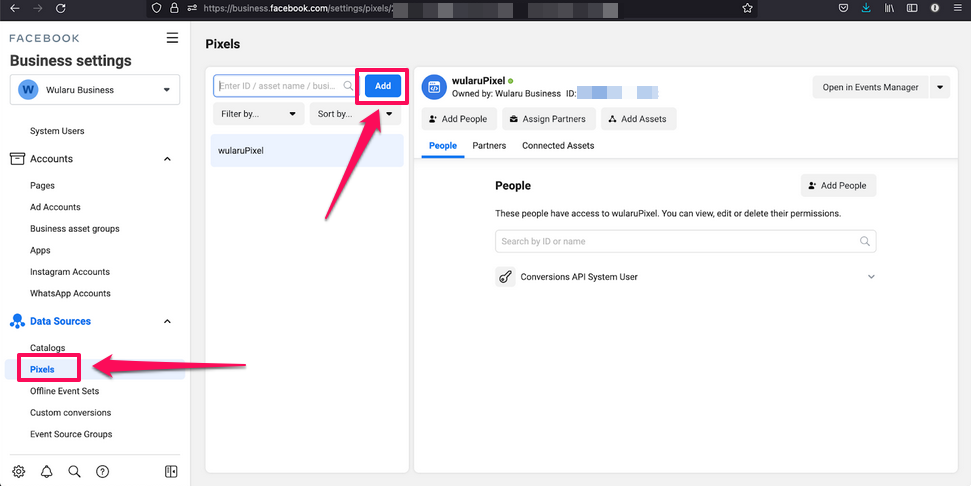Open the settings gear at sidebar bottom
The image size is (971, 486).
tap(19, 472)
